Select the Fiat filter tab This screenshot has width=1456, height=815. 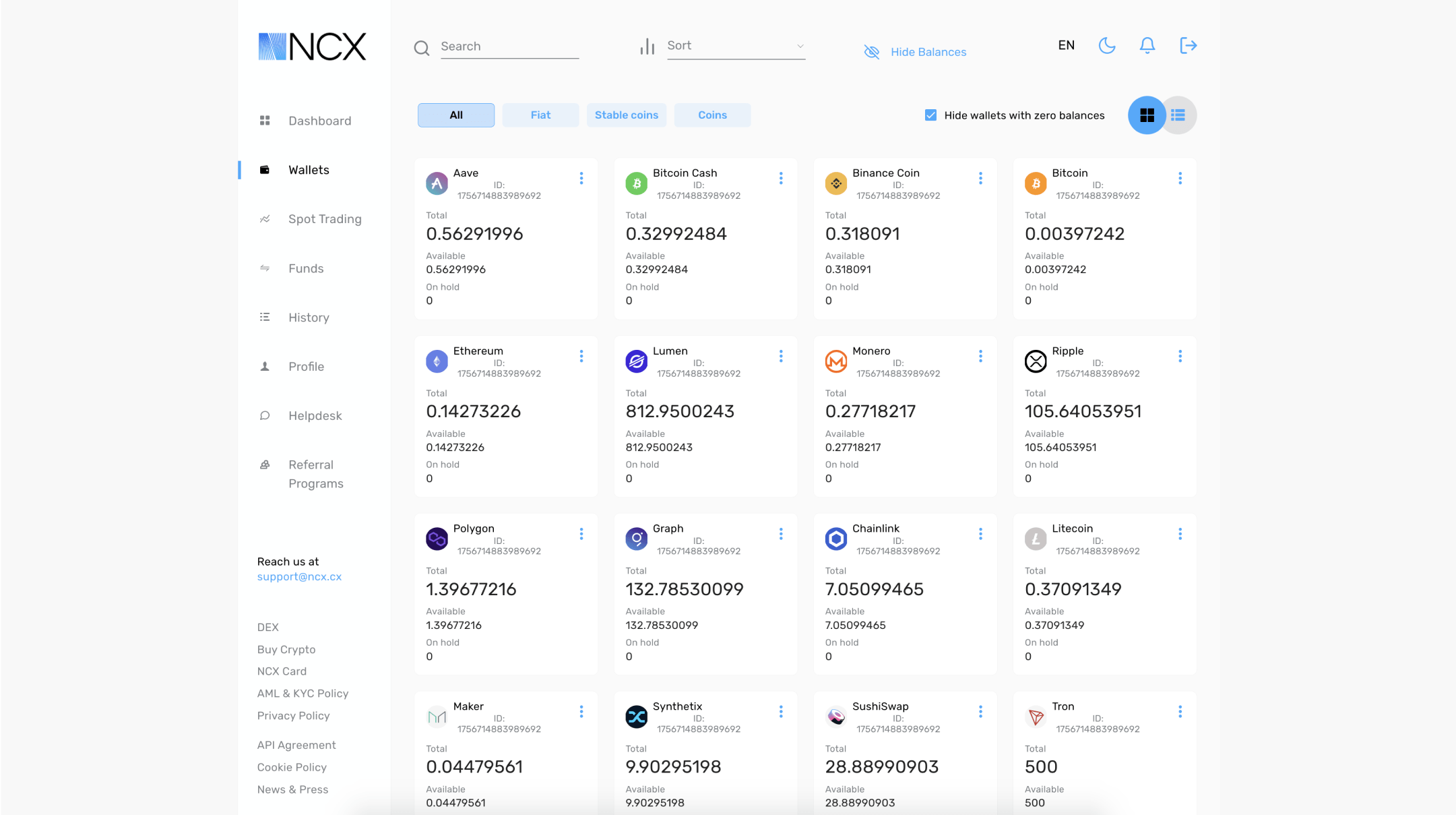pos(540,115)
